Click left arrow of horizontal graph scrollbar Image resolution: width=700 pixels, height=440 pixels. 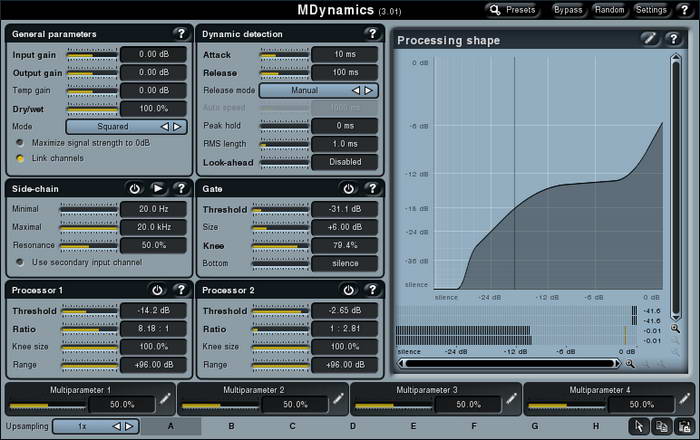(x=401, y=364)
